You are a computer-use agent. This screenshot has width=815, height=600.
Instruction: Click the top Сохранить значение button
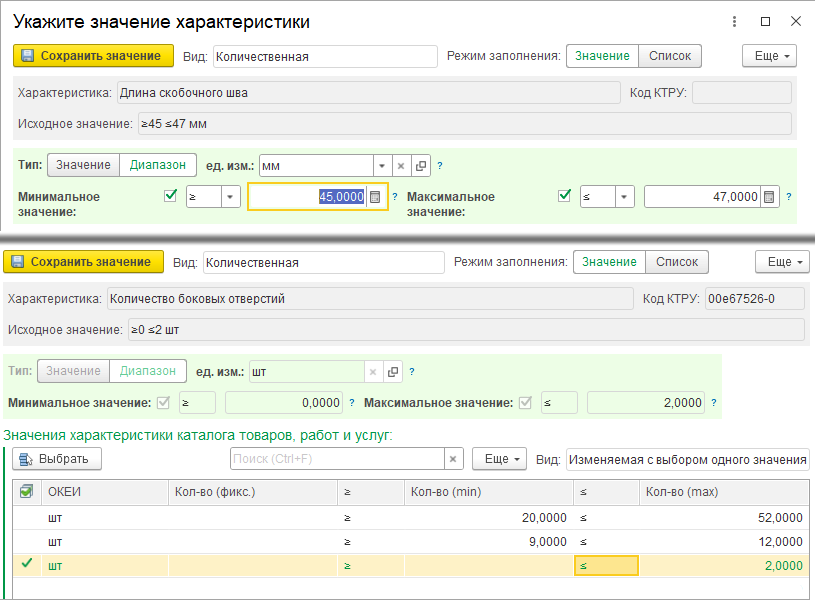coord(94,56)
